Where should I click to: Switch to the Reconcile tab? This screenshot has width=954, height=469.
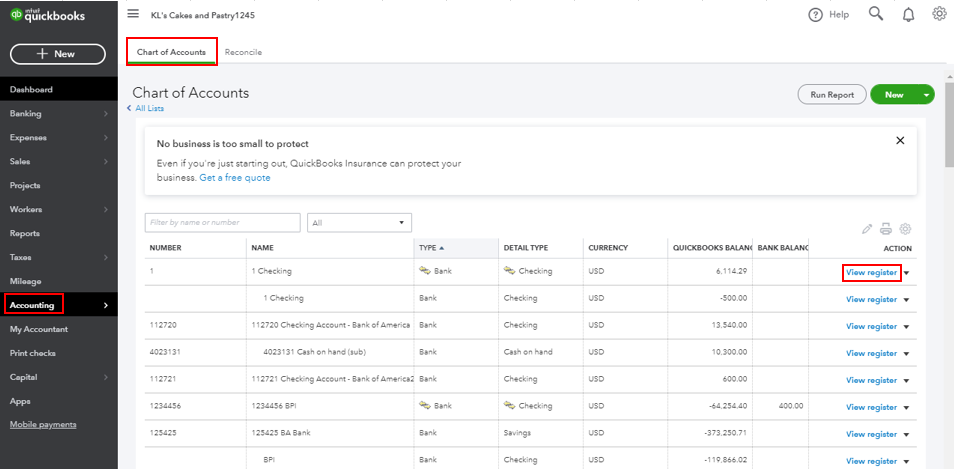[x=243, y=52]
